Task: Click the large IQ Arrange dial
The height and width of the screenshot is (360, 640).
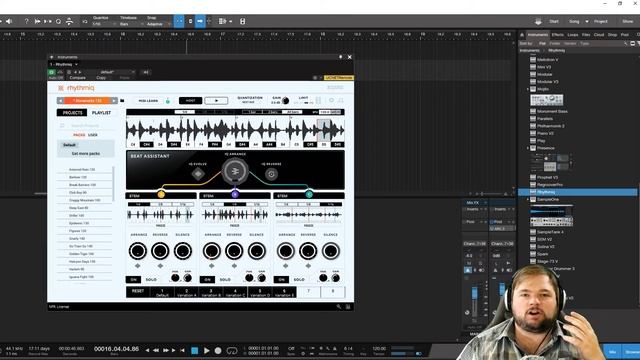Action: pos(235,171)
